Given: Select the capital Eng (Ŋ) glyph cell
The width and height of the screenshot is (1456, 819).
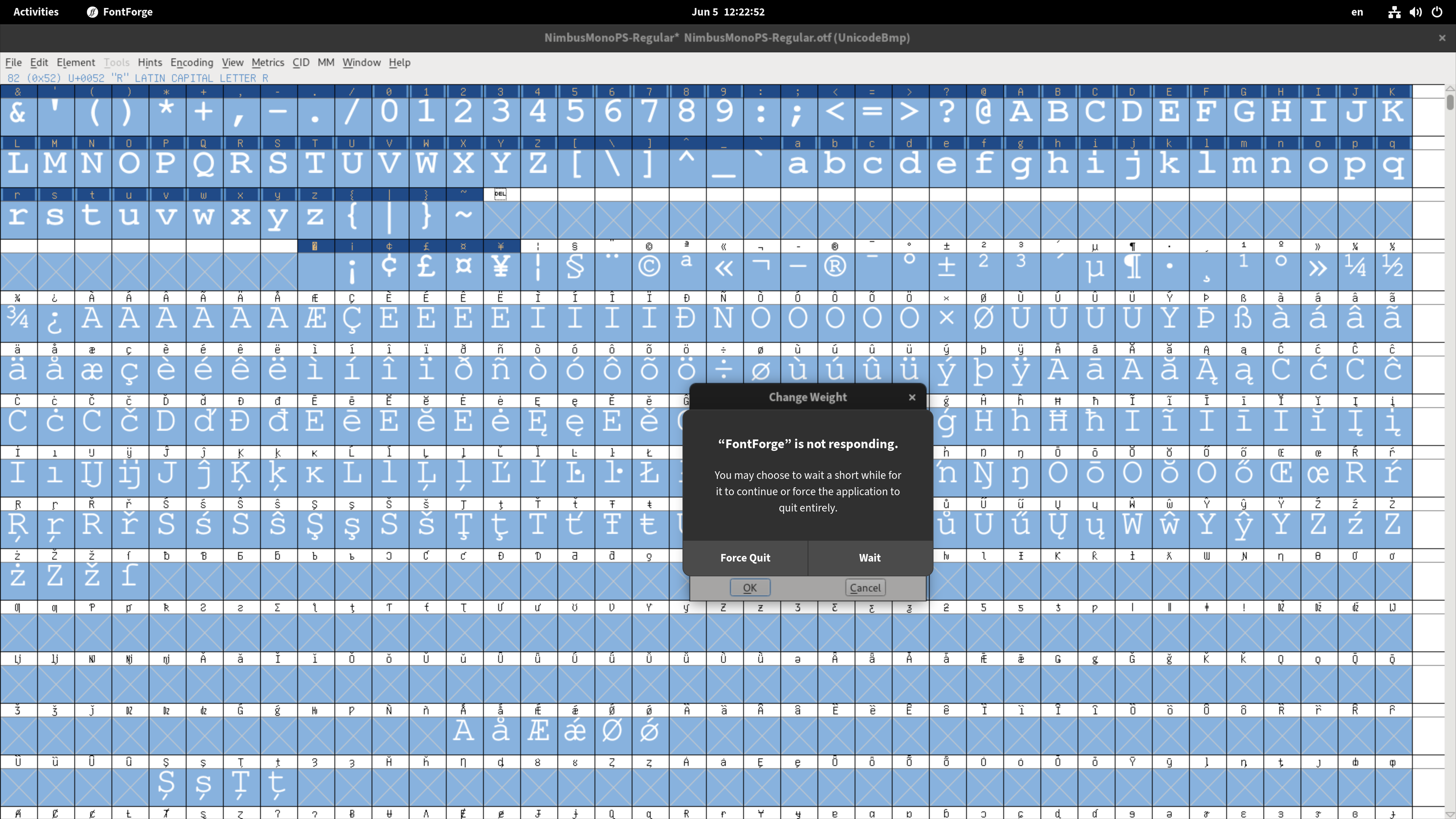Looking at the screenshot, I should click(x=984, y=472).
